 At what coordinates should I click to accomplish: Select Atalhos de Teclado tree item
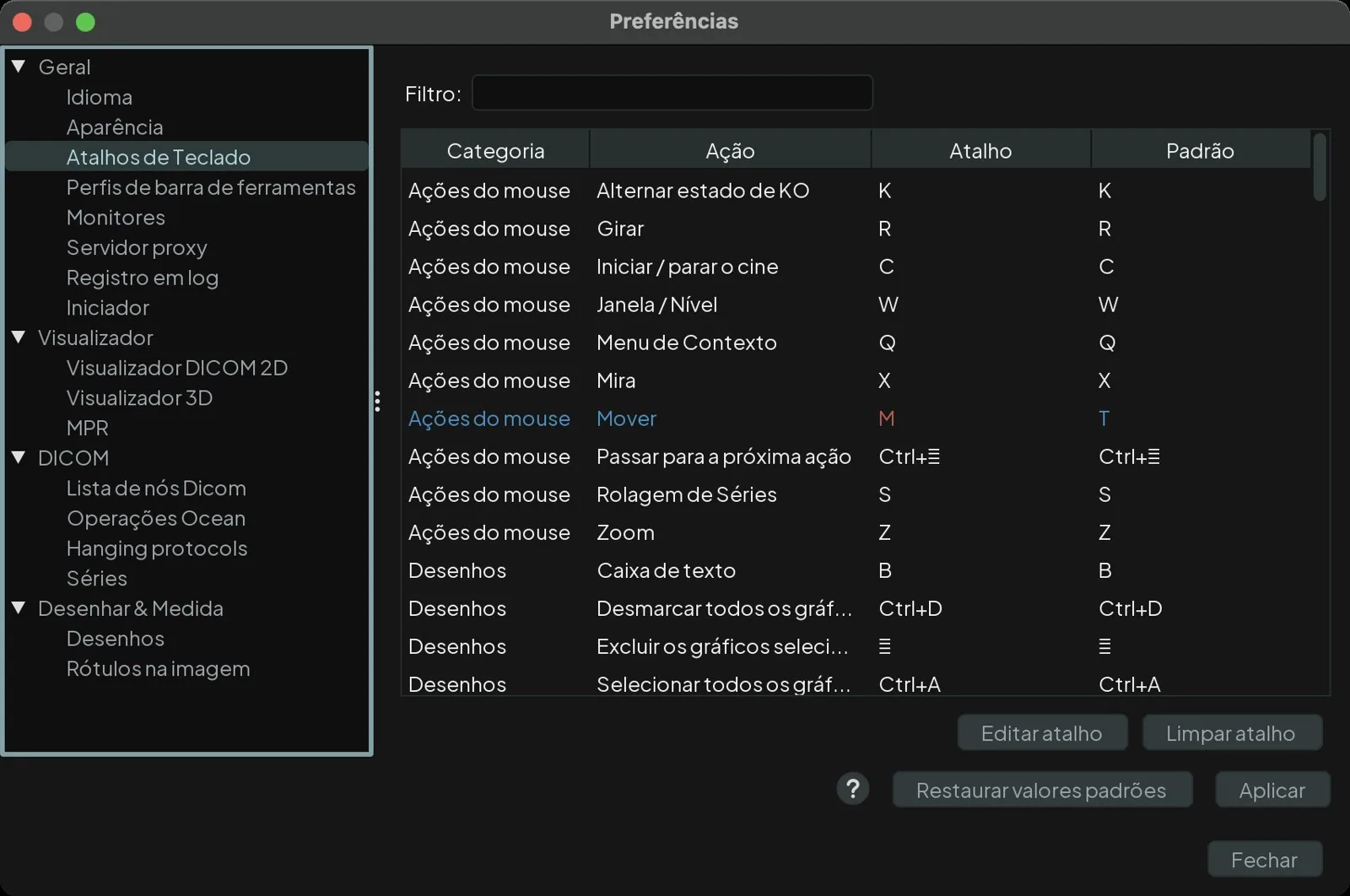coord(186,157)
